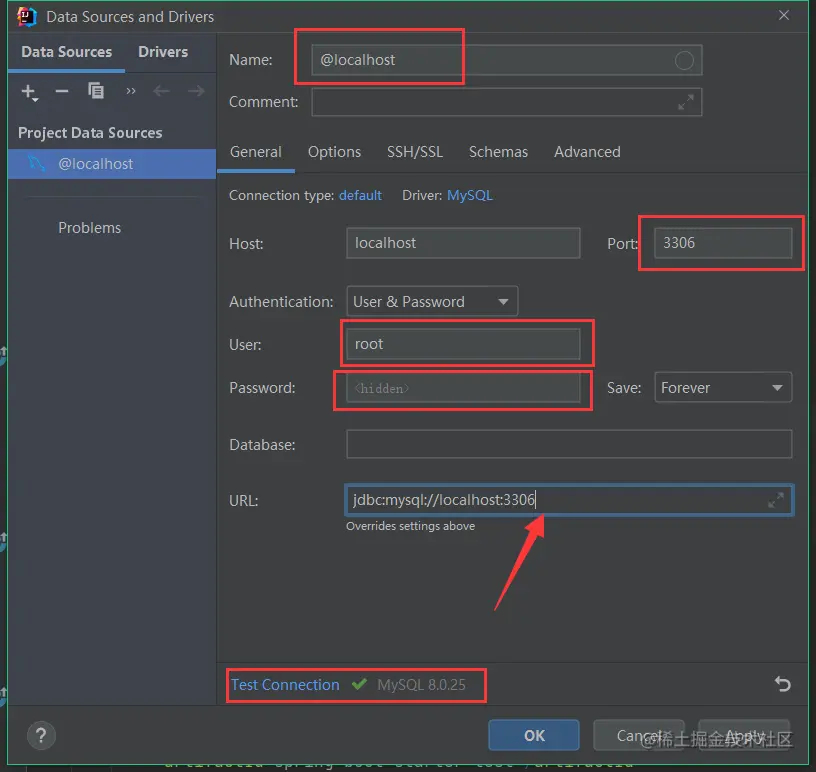
Task: Click the Port field showing 3306
Action: pos(723,243)
